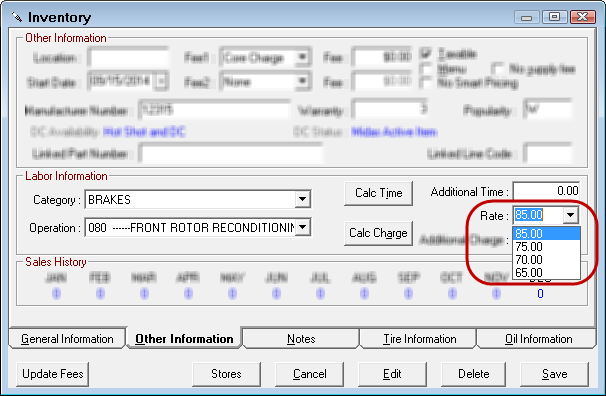Click the Calc Charge button
This screenshot has height=396, width=606.
(x=378, y=233)
